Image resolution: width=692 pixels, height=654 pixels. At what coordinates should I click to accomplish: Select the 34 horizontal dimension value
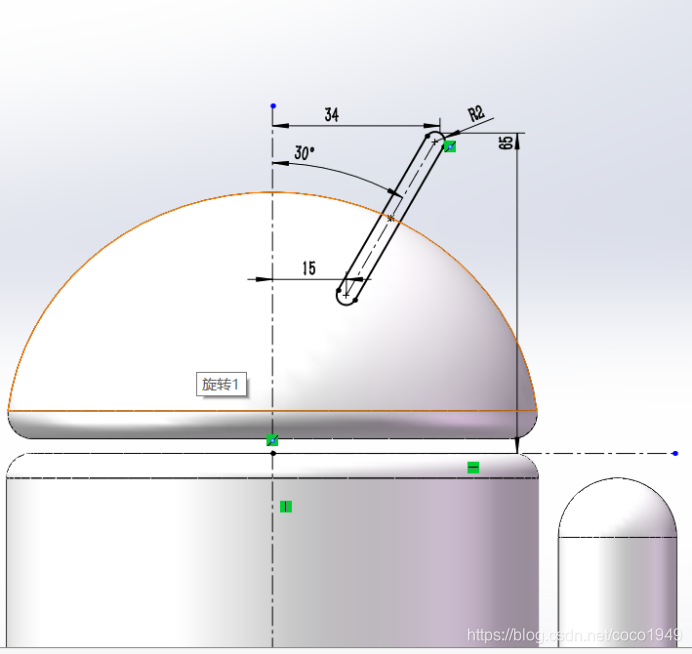coord(331,114)
